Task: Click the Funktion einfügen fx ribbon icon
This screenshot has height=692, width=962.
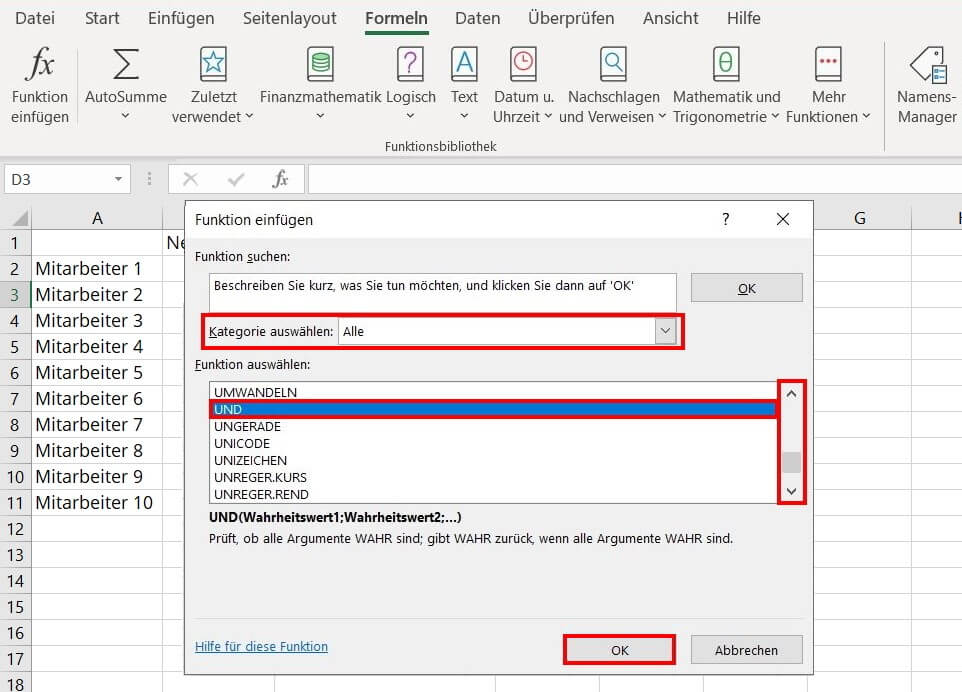Action: pos(40,64)
